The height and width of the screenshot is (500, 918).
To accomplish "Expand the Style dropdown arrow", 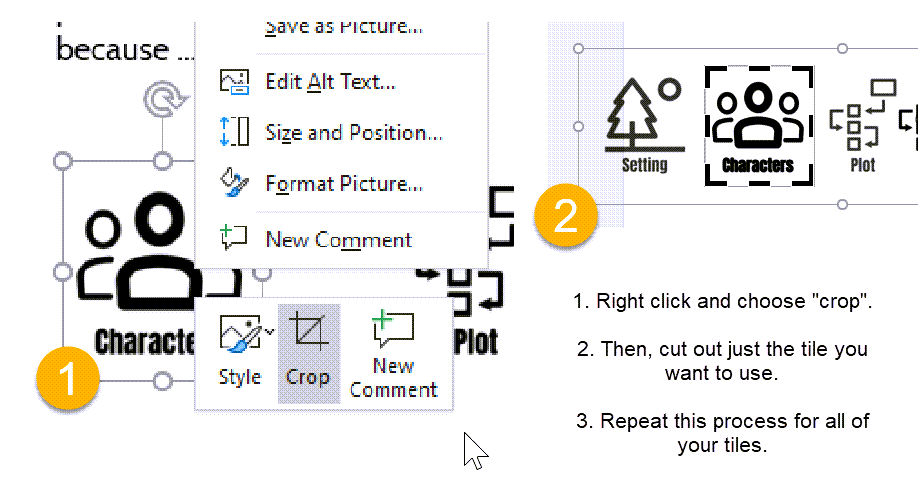I will (x=269, y=331).
